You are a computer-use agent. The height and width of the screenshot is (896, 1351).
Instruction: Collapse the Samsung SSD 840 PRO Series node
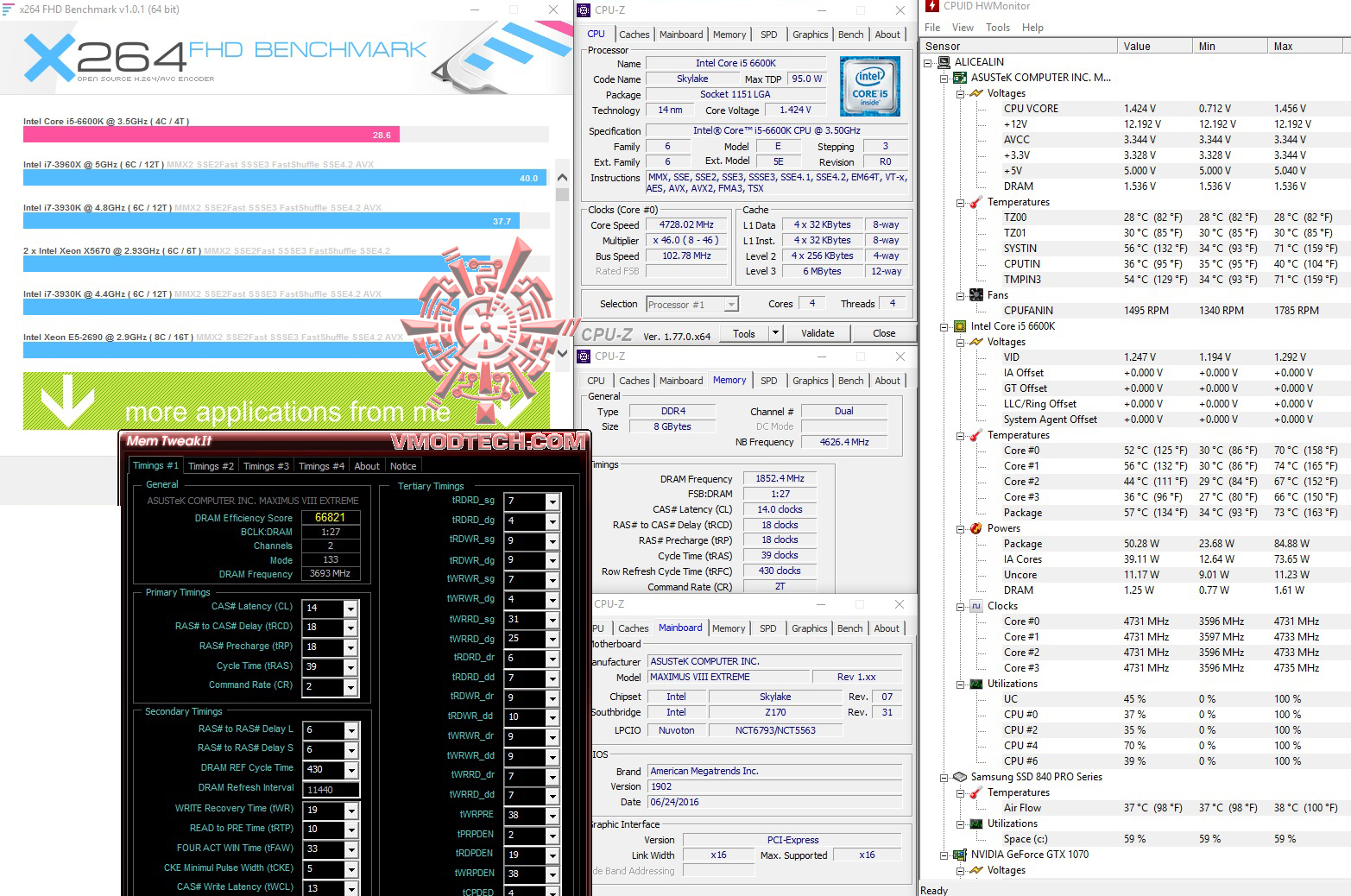pos(944,778)
